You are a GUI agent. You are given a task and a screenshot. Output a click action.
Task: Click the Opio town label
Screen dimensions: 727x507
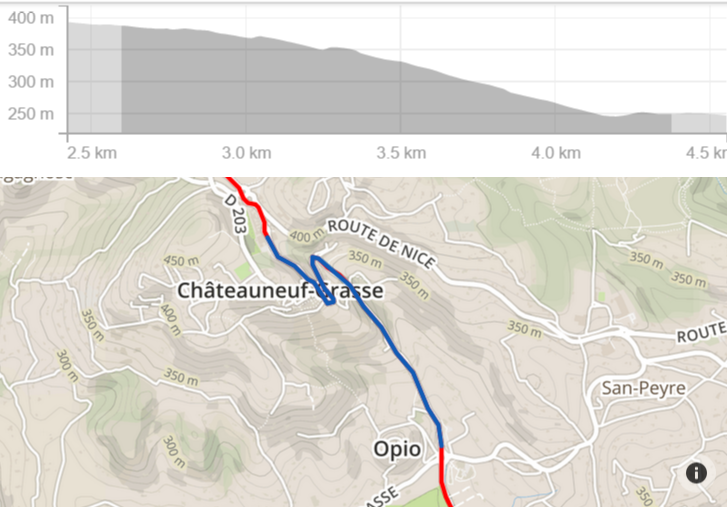(x=396, y=447)
